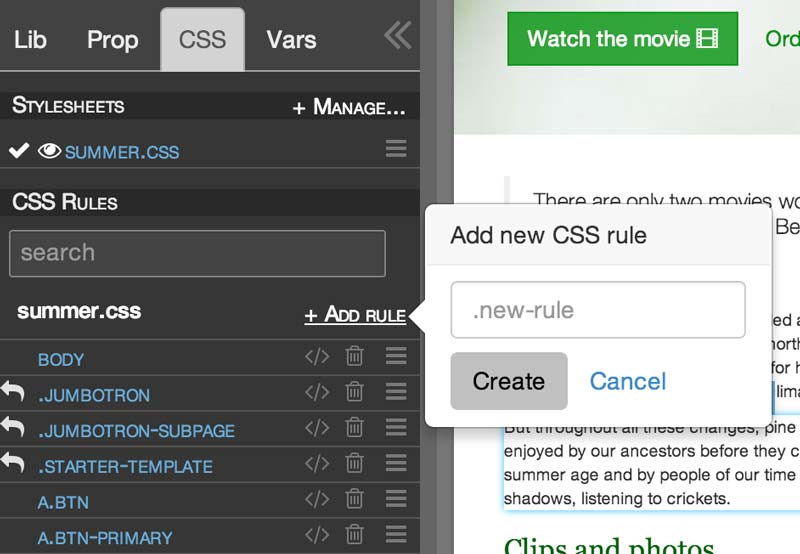
Task: Delete the a.btn-primary rule
Action: [x=355, y=535]
